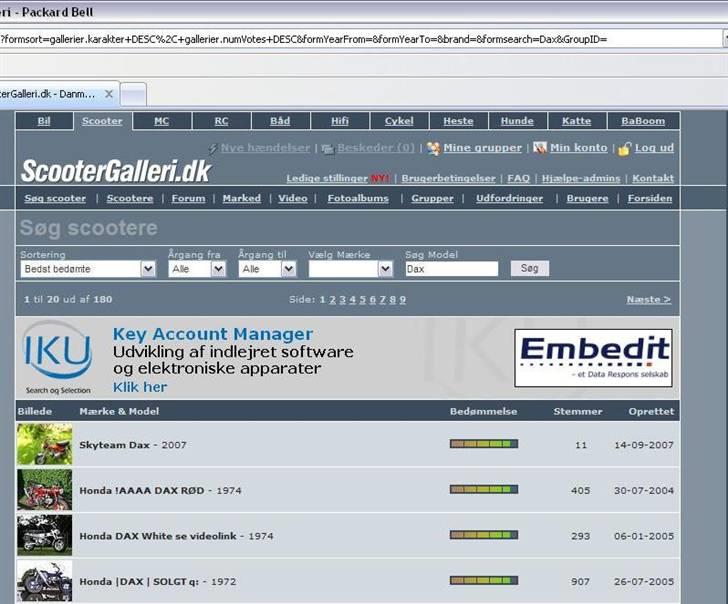728x604 pixels.
Task: Switch to the MC category tab
Action: pos(161,121)
